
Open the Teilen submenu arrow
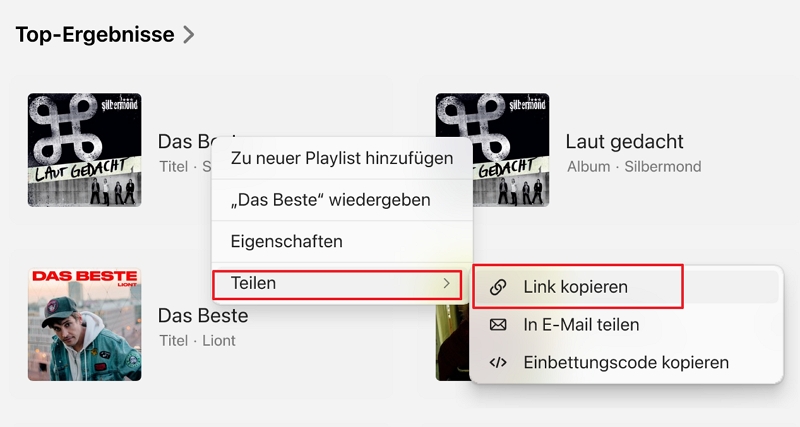pyautogui.click(x=446, y=284)
